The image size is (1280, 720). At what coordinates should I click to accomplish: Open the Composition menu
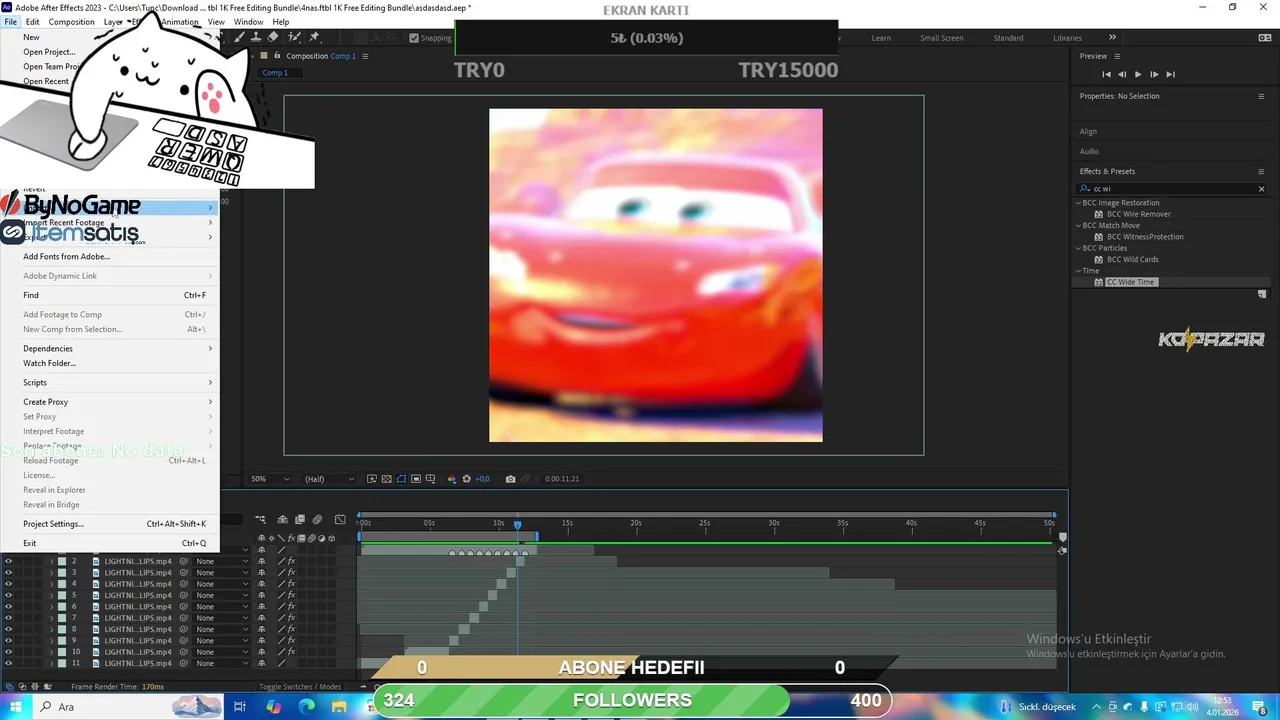(x=71, y=22)
